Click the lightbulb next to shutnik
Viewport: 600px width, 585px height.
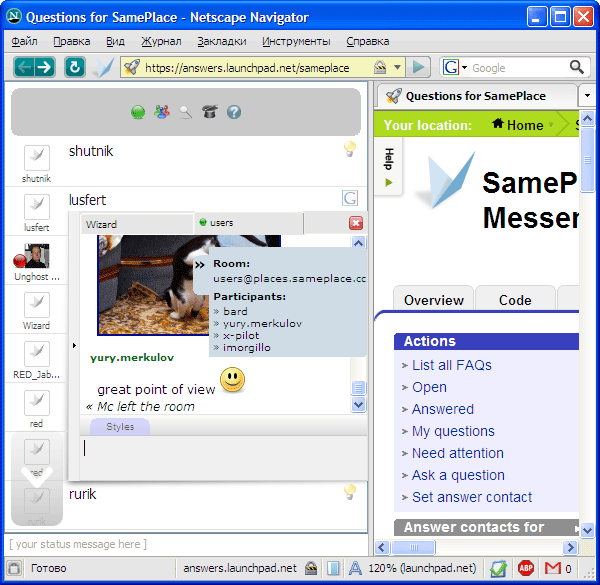tap(350, 149)
